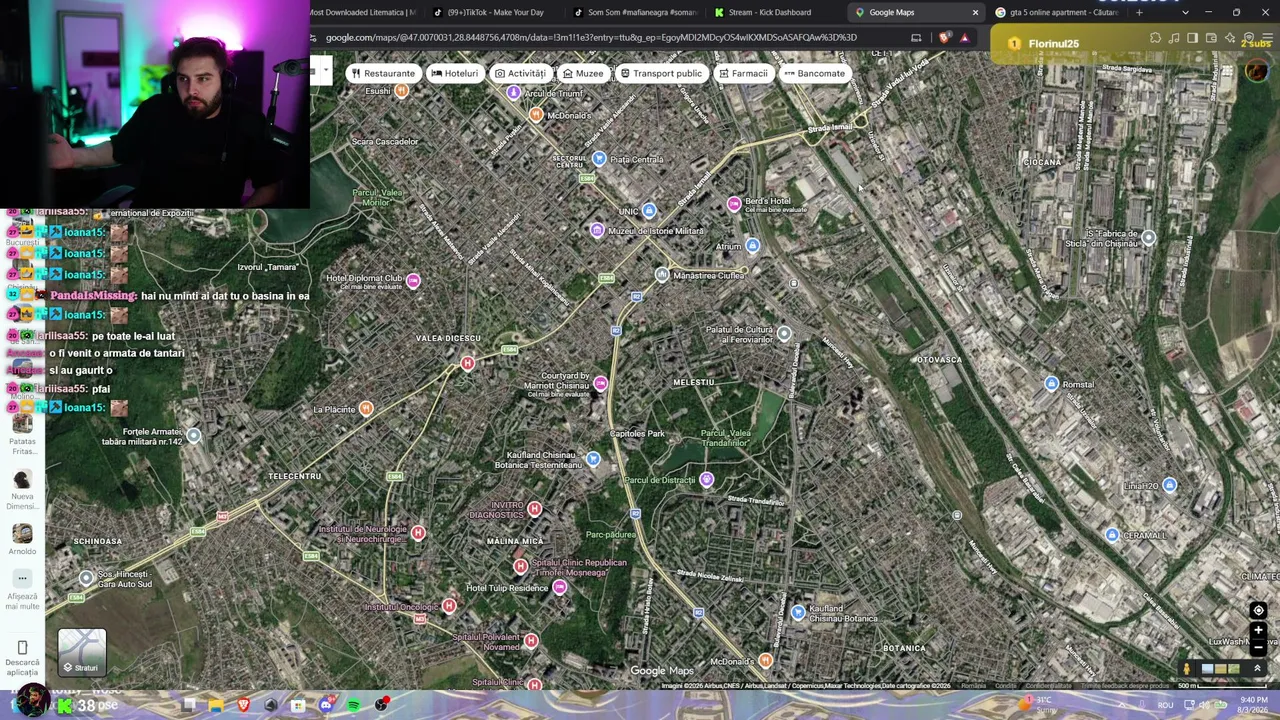Screen dimensions: 1280x720
Task: Show Transport public on map
Action: 661,73
